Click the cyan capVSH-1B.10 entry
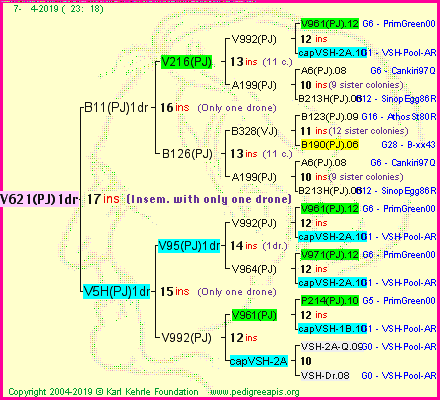Screen dimensions: 440x400 coord(332,329)
